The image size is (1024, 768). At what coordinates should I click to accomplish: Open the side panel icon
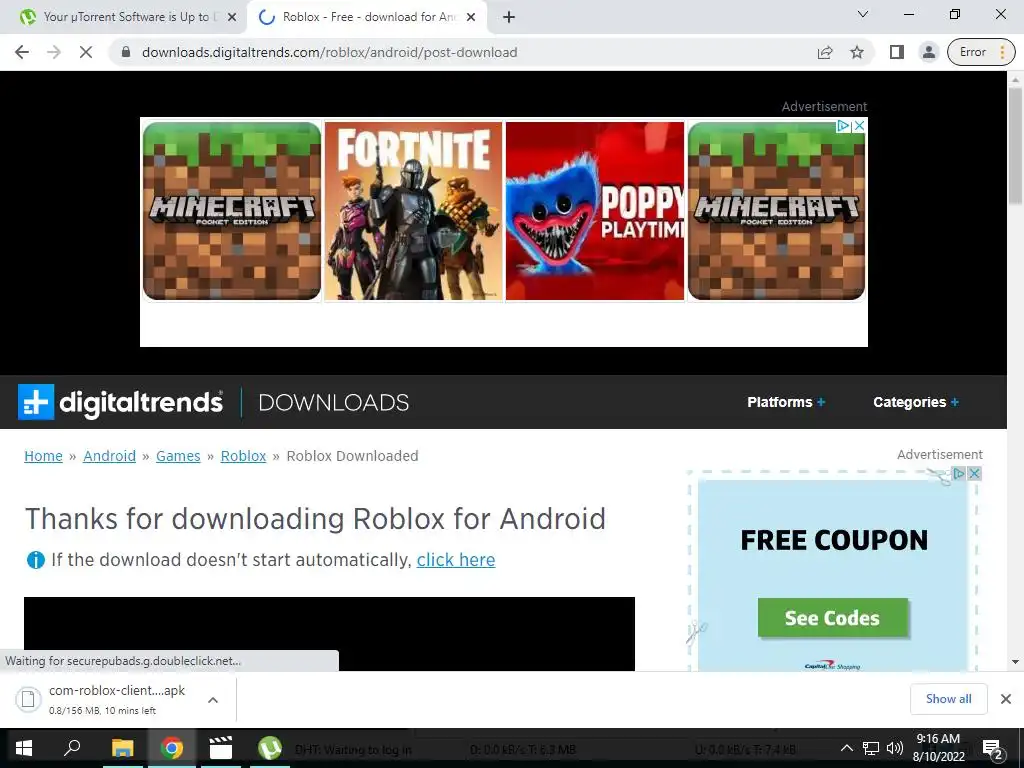pos(897,52)
